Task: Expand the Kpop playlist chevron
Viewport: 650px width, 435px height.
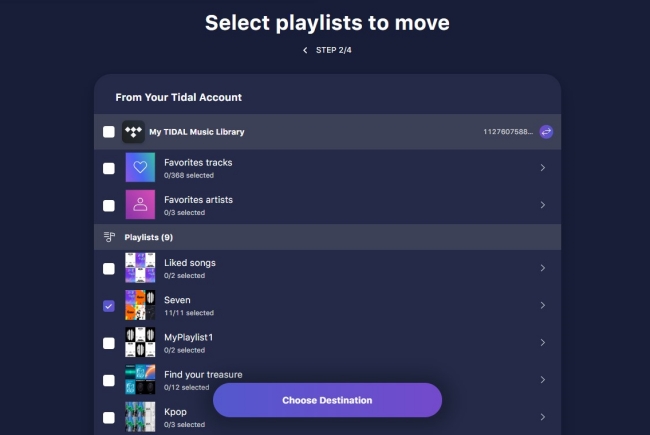Action: click(x=543, y=417)
